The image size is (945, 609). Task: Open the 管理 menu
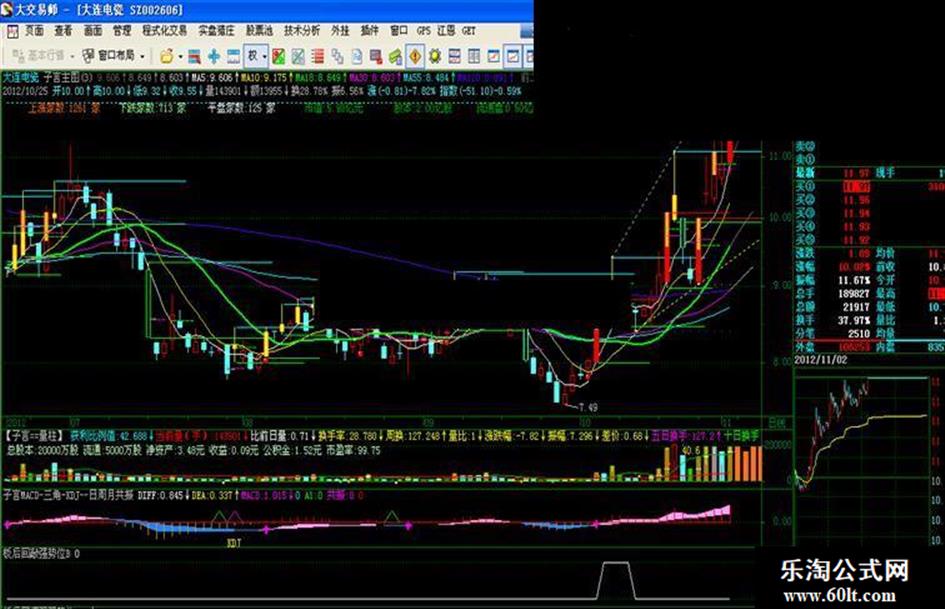pos(122,31)
